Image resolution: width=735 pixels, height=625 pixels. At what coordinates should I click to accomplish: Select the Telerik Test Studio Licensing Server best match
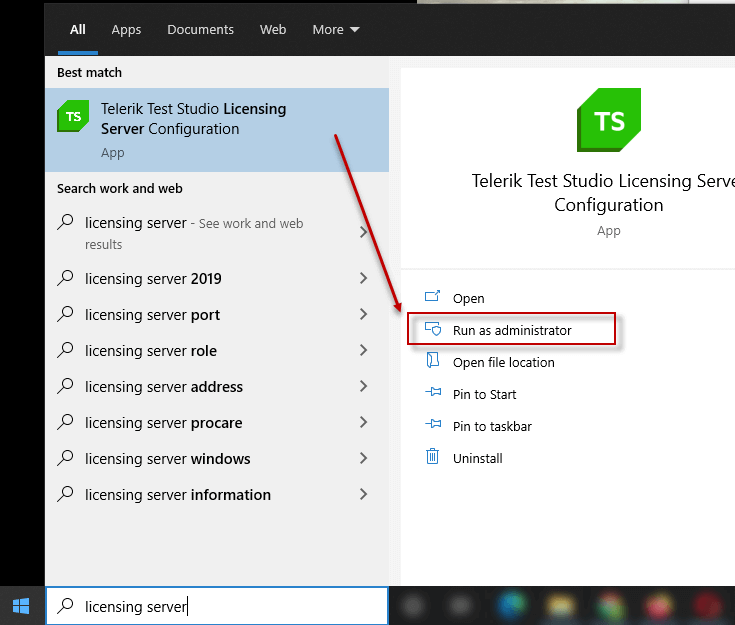(x=217, y=130)
